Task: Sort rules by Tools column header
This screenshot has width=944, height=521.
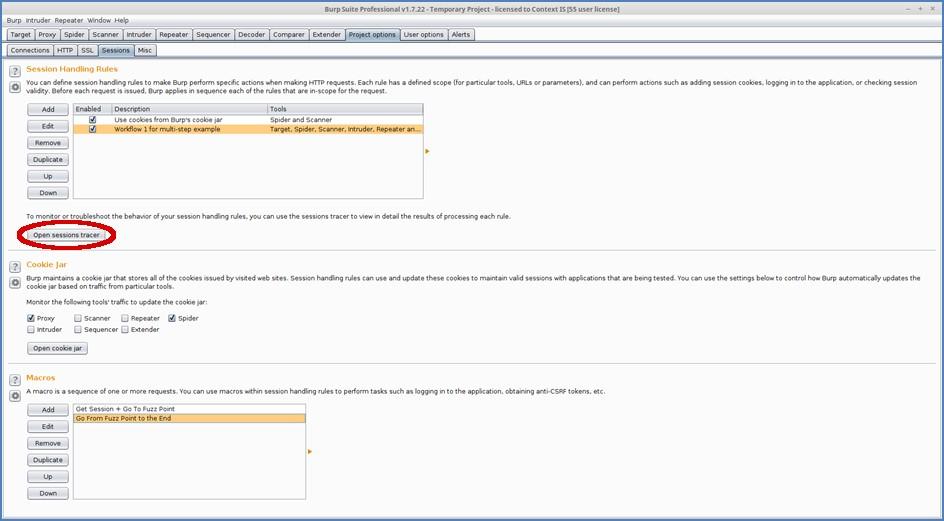Action: [345, 109]
